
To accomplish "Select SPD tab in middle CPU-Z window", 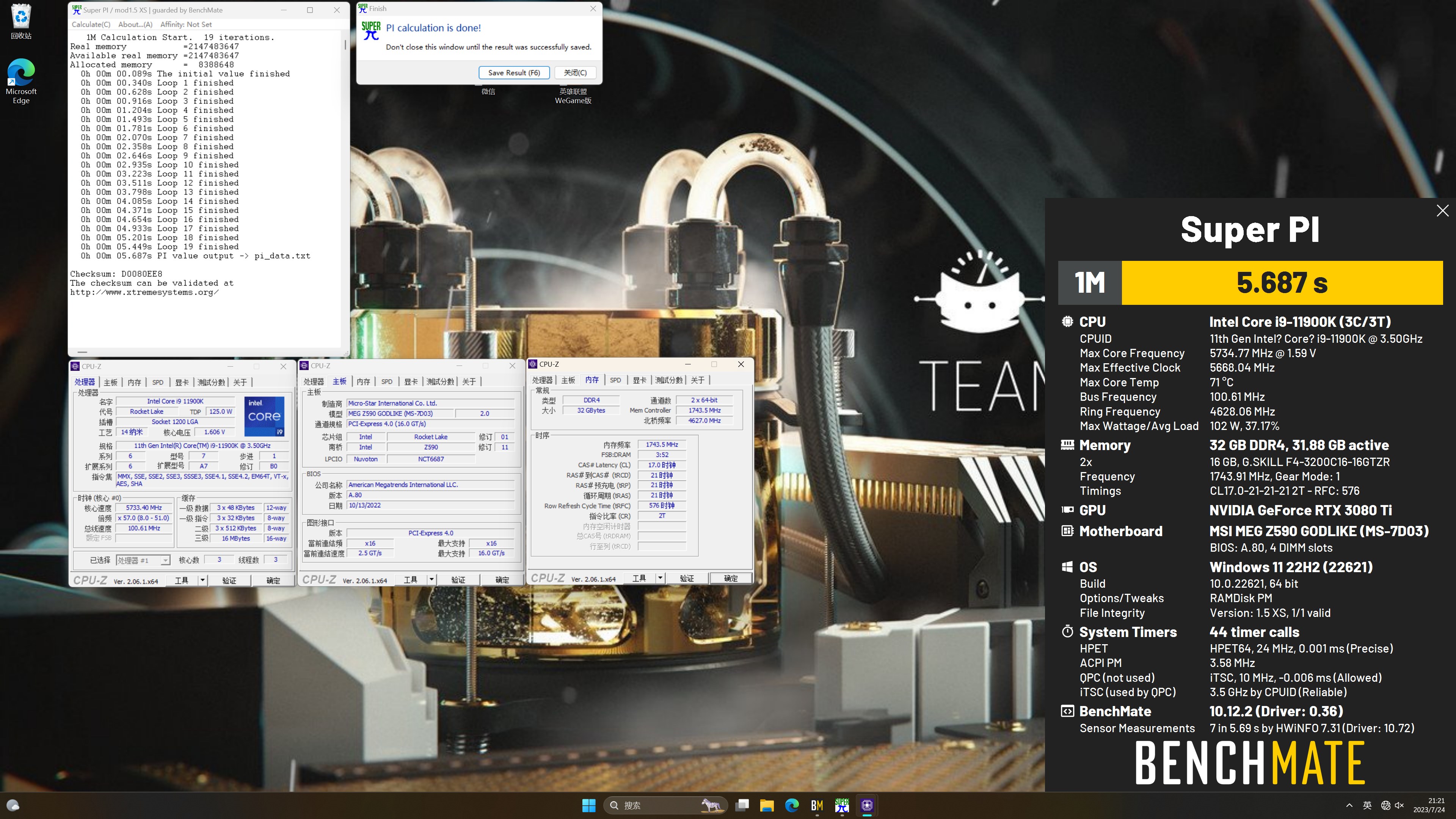I will click(x=387, y=381).
